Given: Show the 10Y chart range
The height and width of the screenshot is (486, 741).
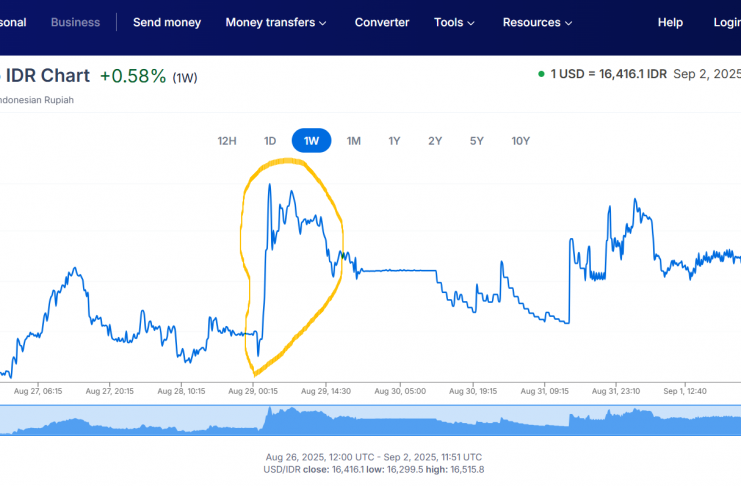Looking at the screenshot, I should point(520,141).
